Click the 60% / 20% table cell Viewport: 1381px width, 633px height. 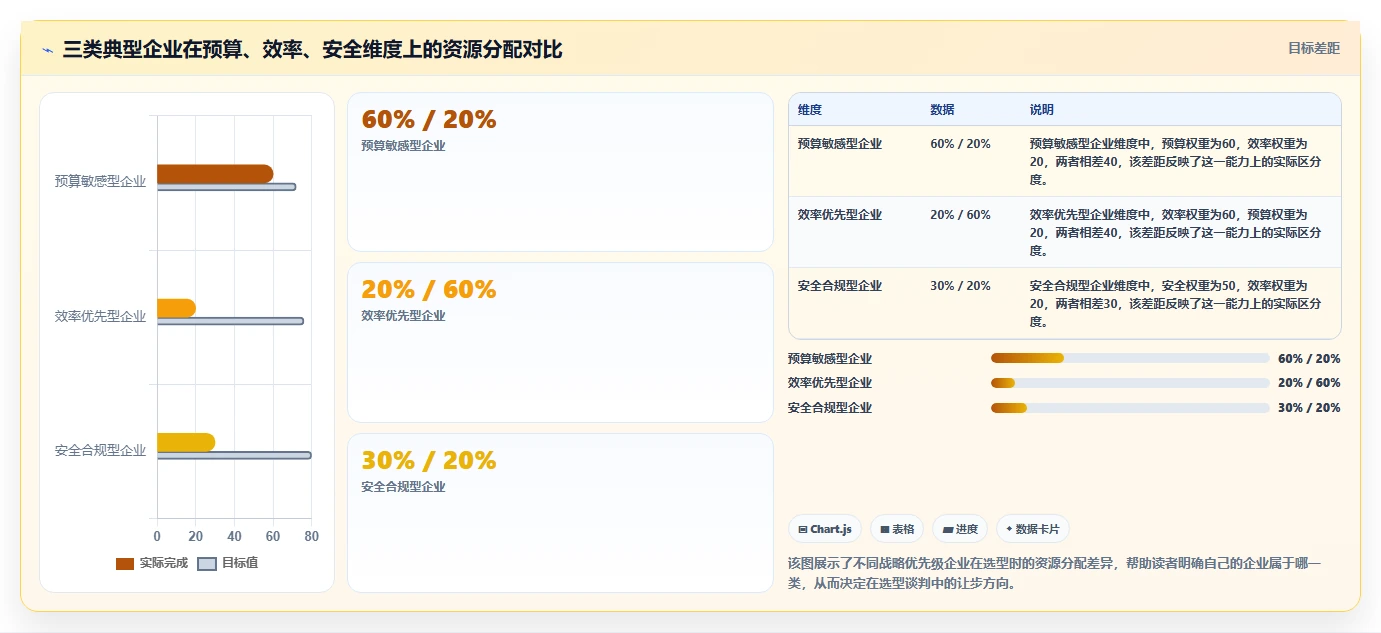[x=960, y=144]
